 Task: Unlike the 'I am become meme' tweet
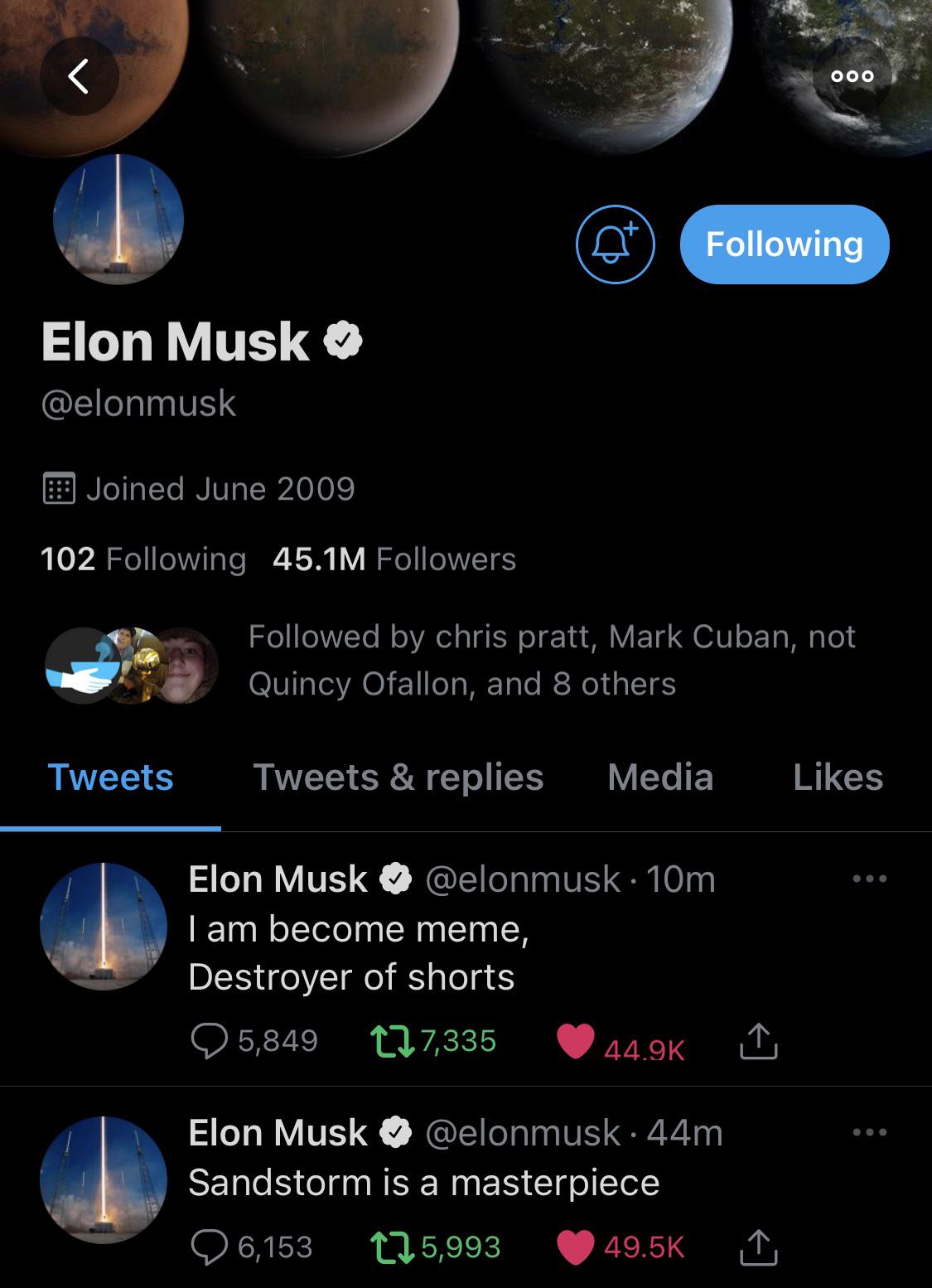(580, 1039)
